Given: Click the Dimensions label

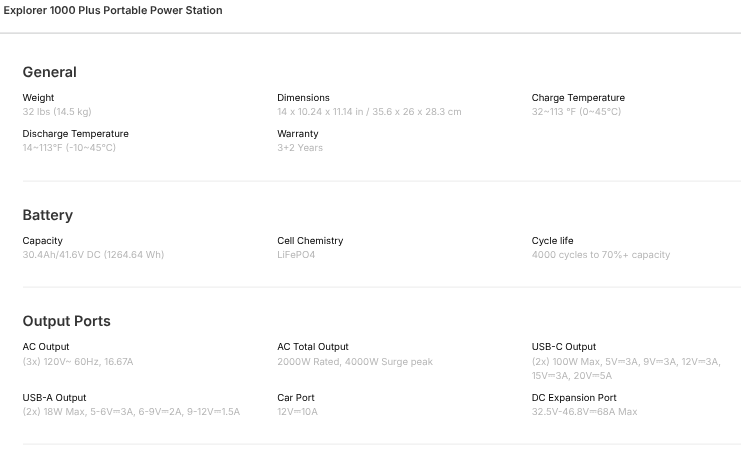Looking at the screenshot, I should [303, 98].
